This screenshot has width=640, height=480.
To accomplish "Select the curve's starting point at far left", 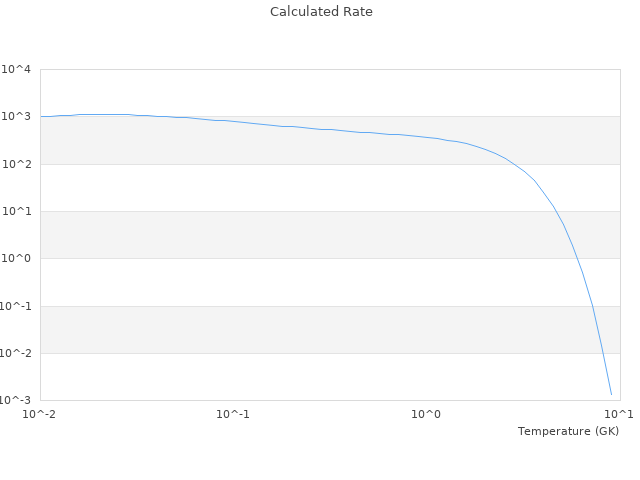I will click(x=41, y=117).
